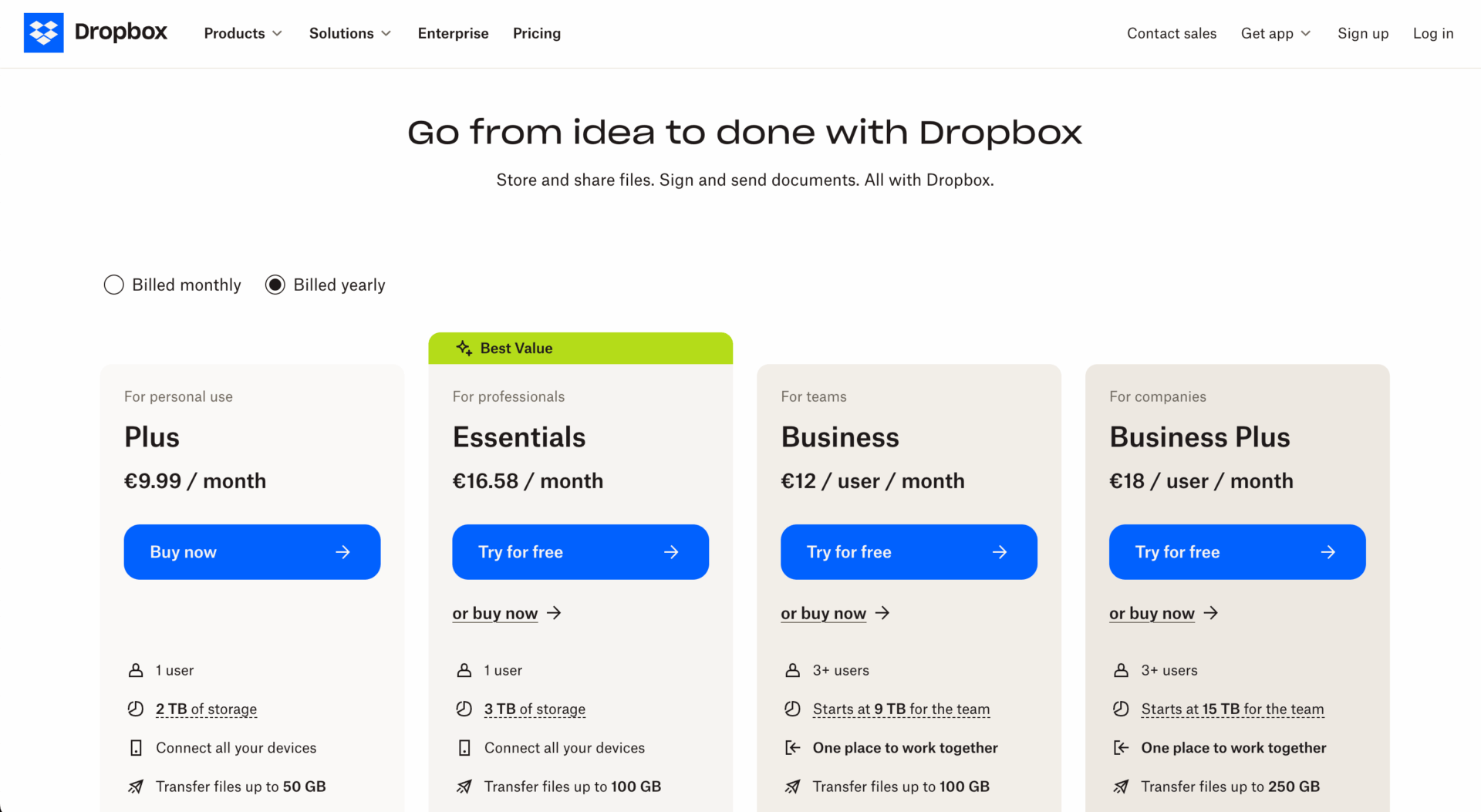Click the 'For companies' label

tap(1158, 396)
